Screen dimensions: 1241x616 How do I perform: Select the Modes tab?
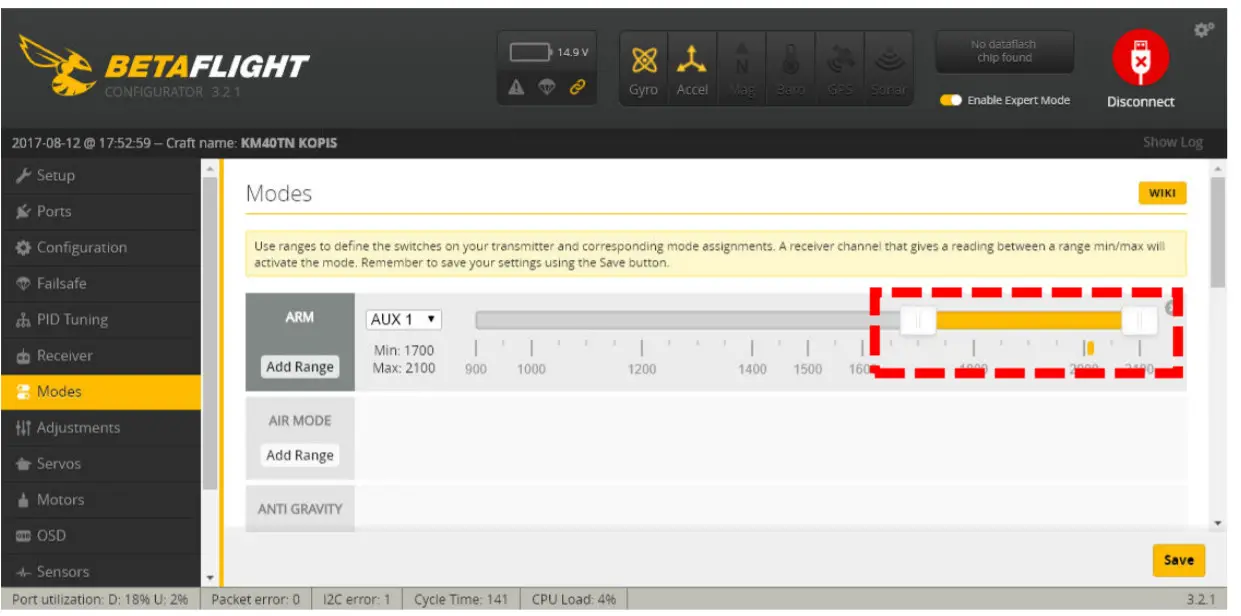100,392
